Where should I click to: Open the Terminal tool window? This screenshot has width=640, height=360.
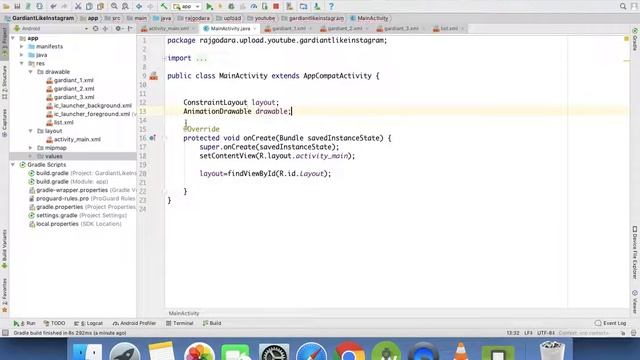(x=180, y=323)
